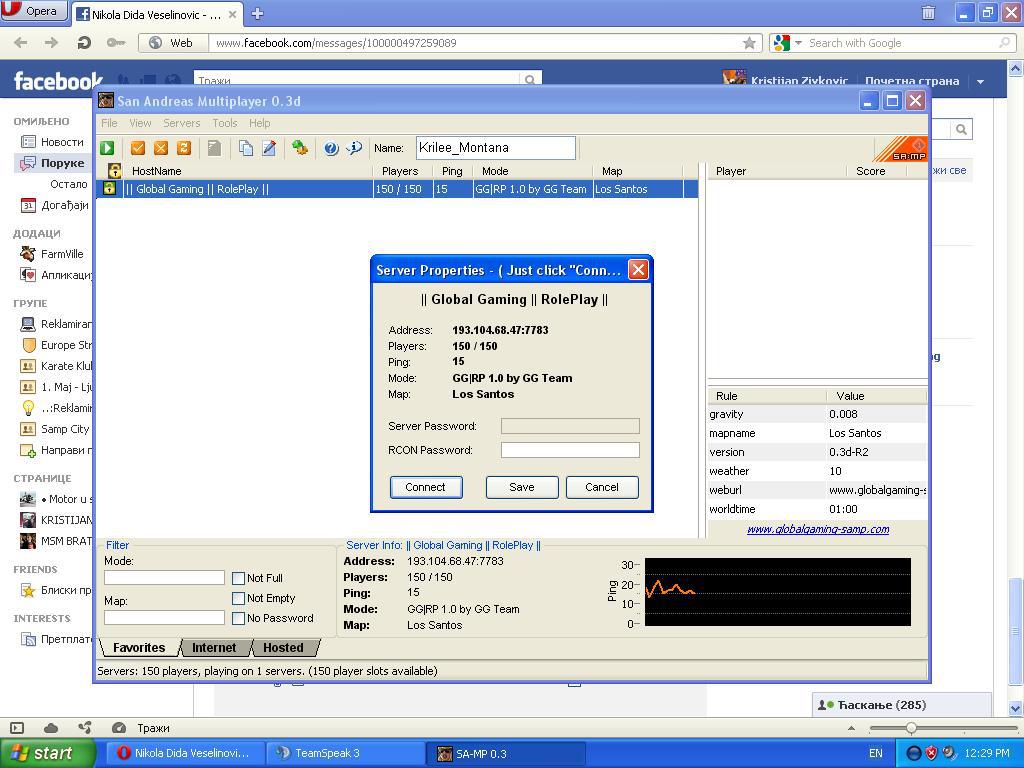Switch to the Hosted tab
The width and height of the screenshot is (1024, 768).
(283, 648)
